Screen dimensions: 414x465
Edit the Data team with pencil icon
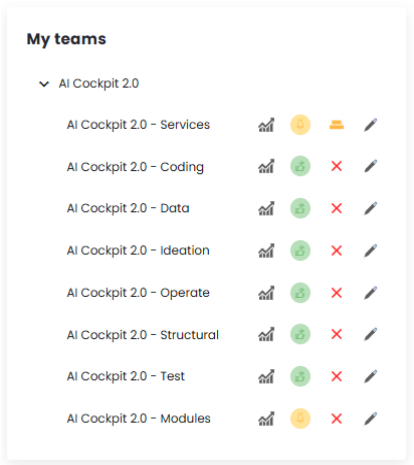[x=371, y=209]
